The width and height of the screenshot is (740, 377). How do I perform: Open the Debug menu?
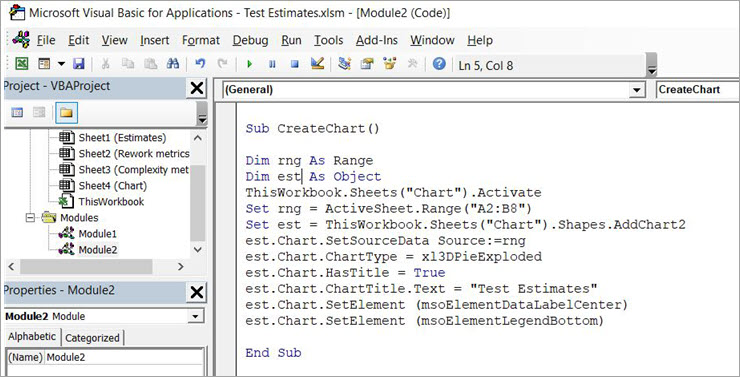[251, 41]
